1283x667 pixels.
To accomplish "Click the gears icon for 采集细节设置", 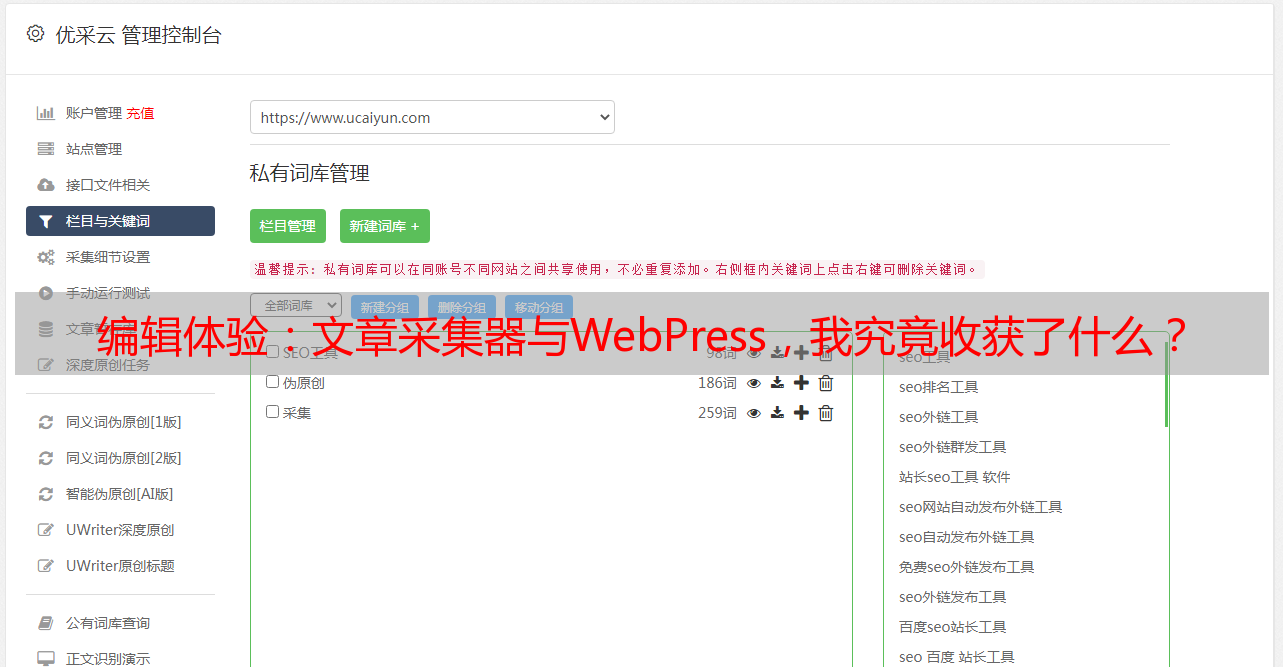I will tap(45, 257).
